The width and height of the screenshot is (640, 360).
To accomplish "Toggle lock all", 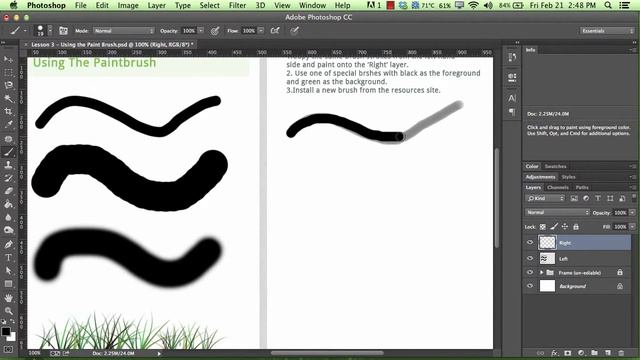I will click(576, 227).
